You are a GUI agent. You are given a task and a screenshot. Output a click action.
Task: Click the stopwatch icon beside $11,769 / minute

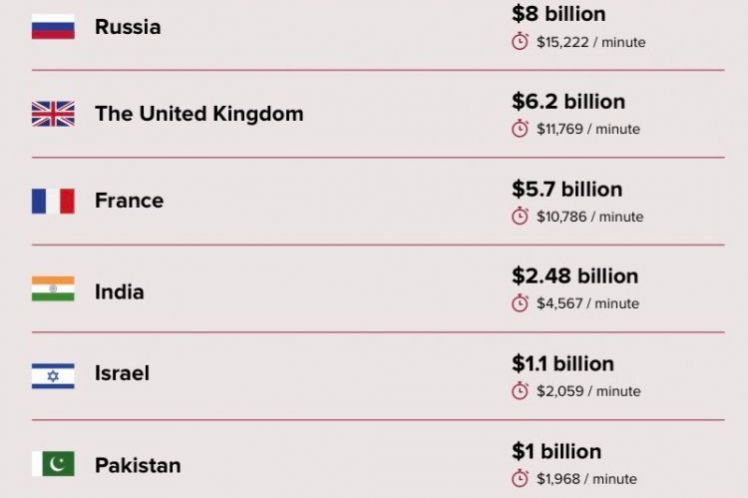click(520, 129)
